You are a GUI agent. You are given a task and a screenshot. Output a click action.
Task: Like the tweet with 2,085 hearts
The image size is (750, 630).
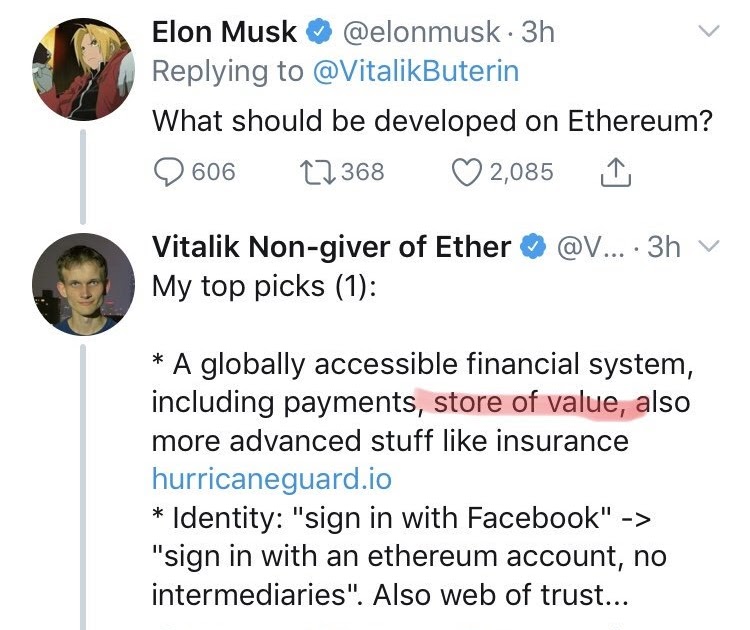coord(467,172)
